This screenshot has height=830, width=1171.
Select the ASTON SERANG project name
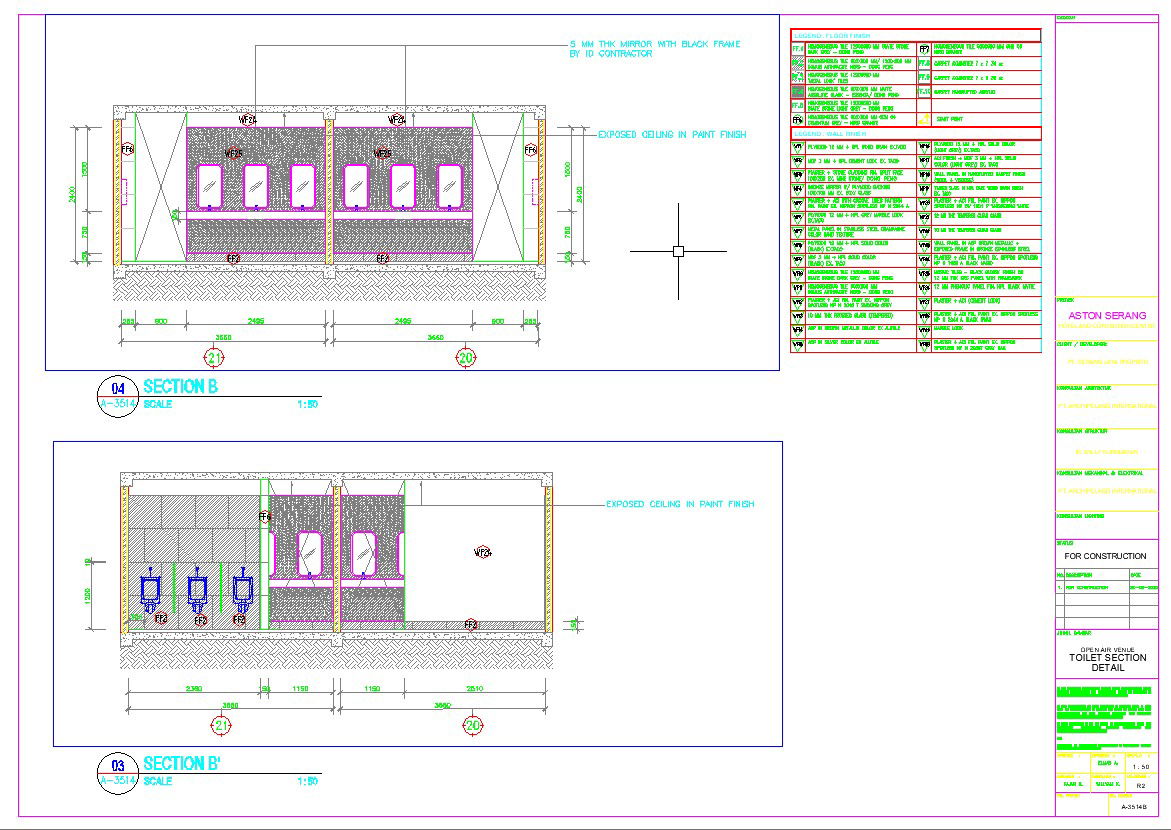(1107, 315)
